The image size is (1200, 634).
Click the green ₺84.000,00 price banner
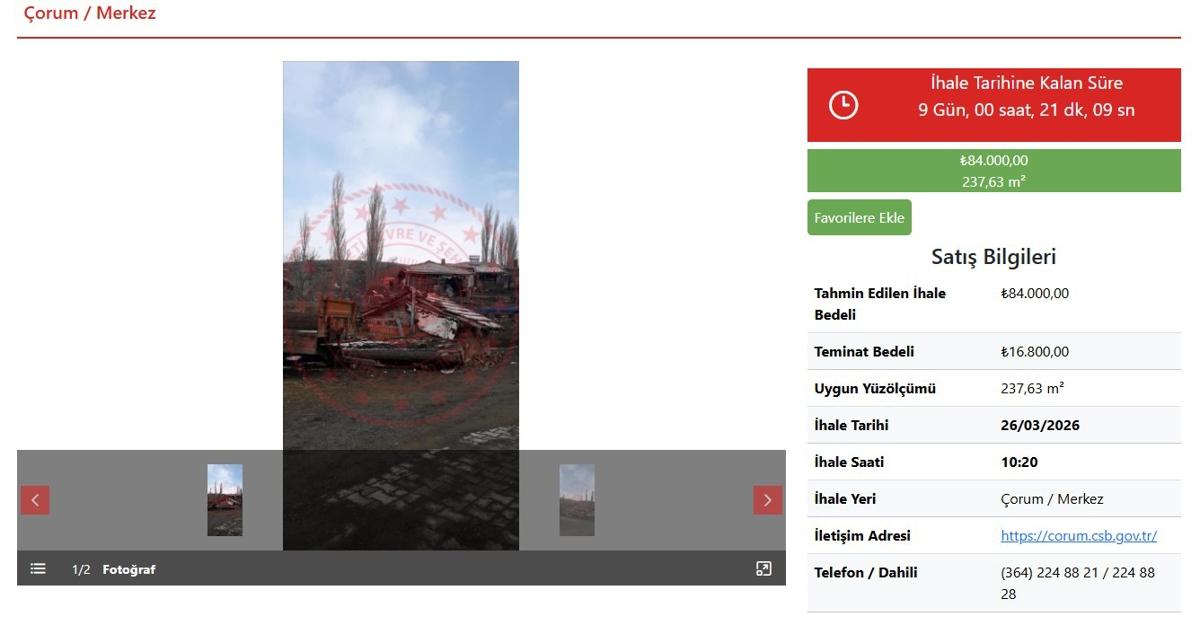[x=994, y=171]
